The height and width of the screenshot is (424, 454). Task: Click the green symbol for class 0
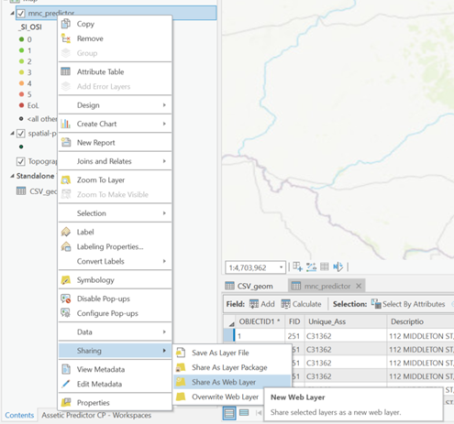21,39
